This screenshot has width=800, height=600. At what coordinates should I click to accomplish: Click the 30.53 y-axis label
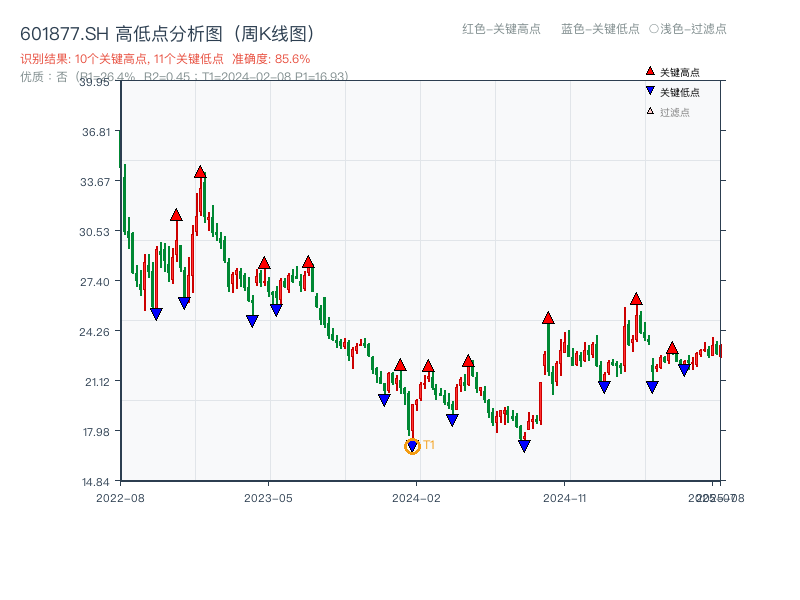94,232
